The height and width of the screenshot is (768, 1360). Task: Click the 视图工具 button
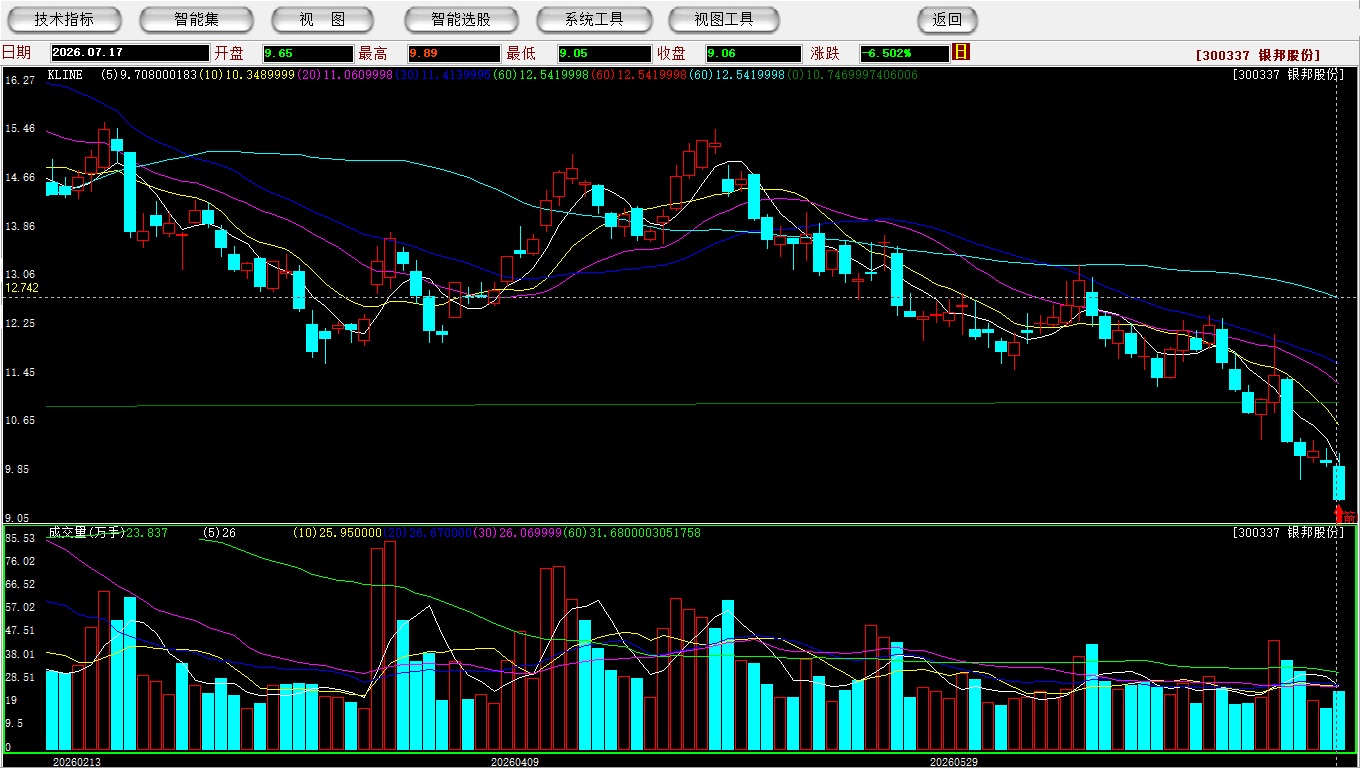click(725, 20)
